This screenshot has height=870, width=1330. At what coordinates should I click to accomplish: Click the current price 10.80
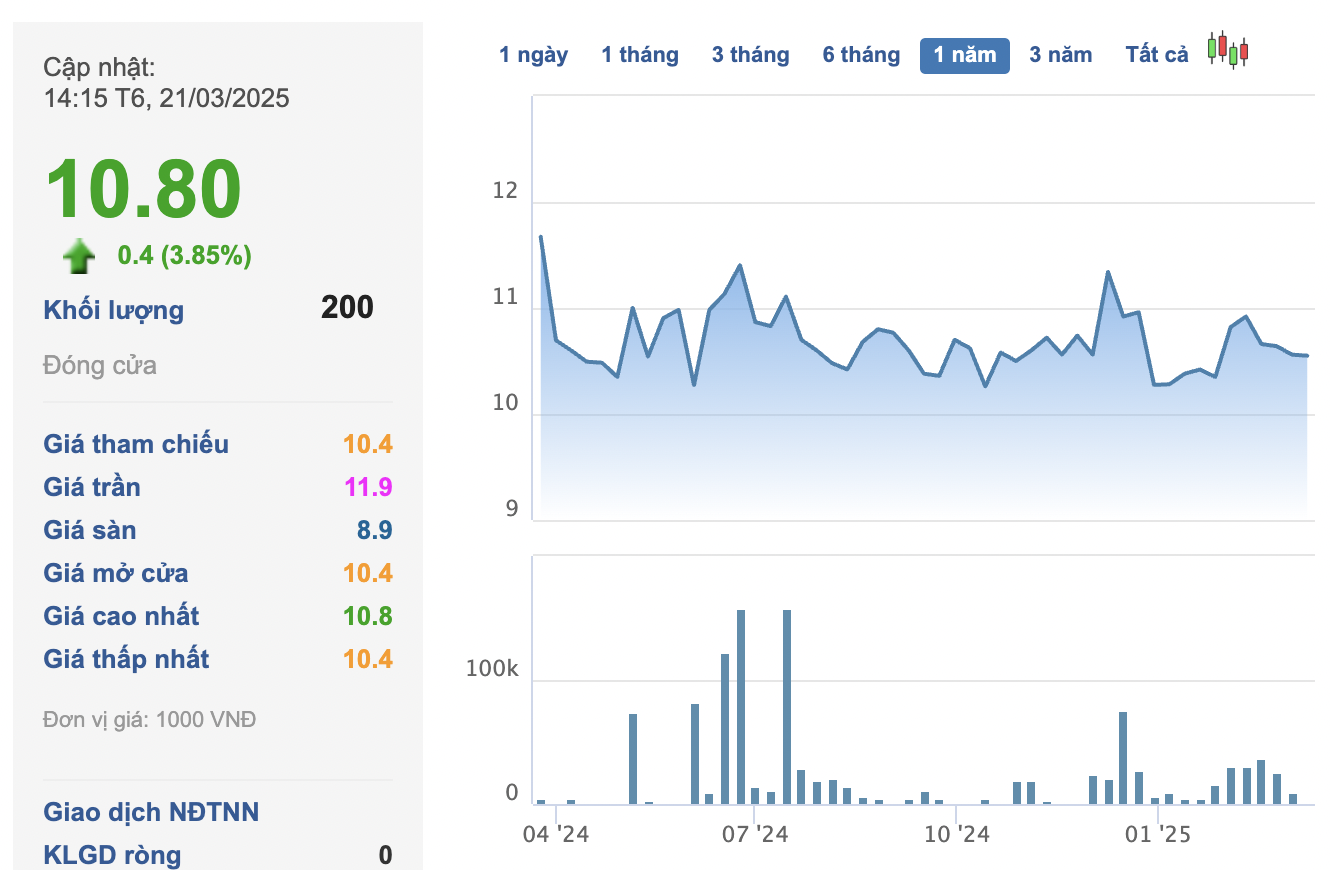pyautogui.click(x=144, y=189)
